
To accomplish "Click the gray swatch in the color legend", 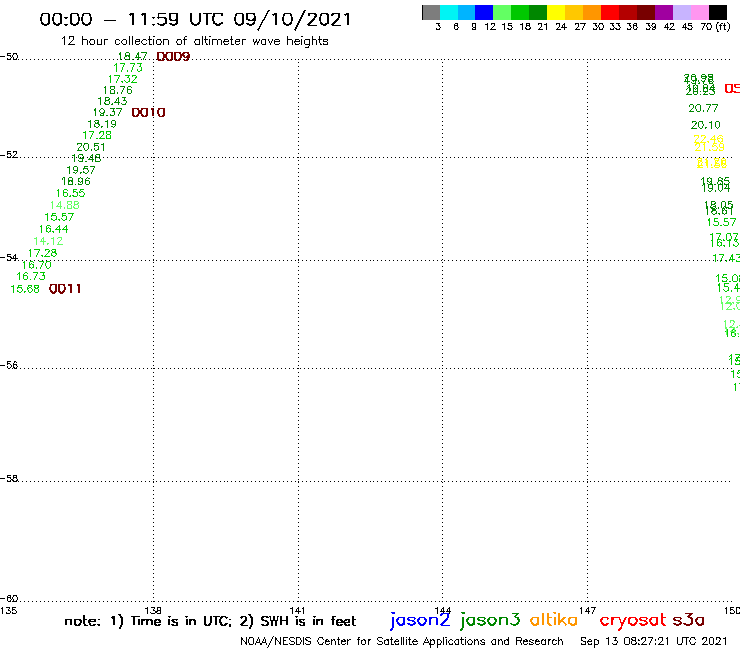I will (x=431, y=12).
